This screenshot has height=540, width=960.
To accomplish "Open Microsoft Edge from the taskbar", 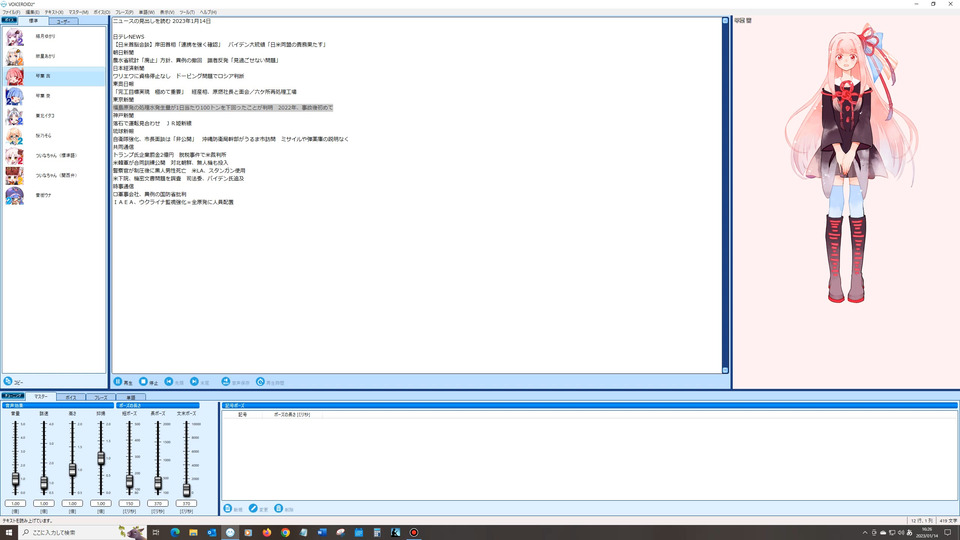I will tap(175, 532).
